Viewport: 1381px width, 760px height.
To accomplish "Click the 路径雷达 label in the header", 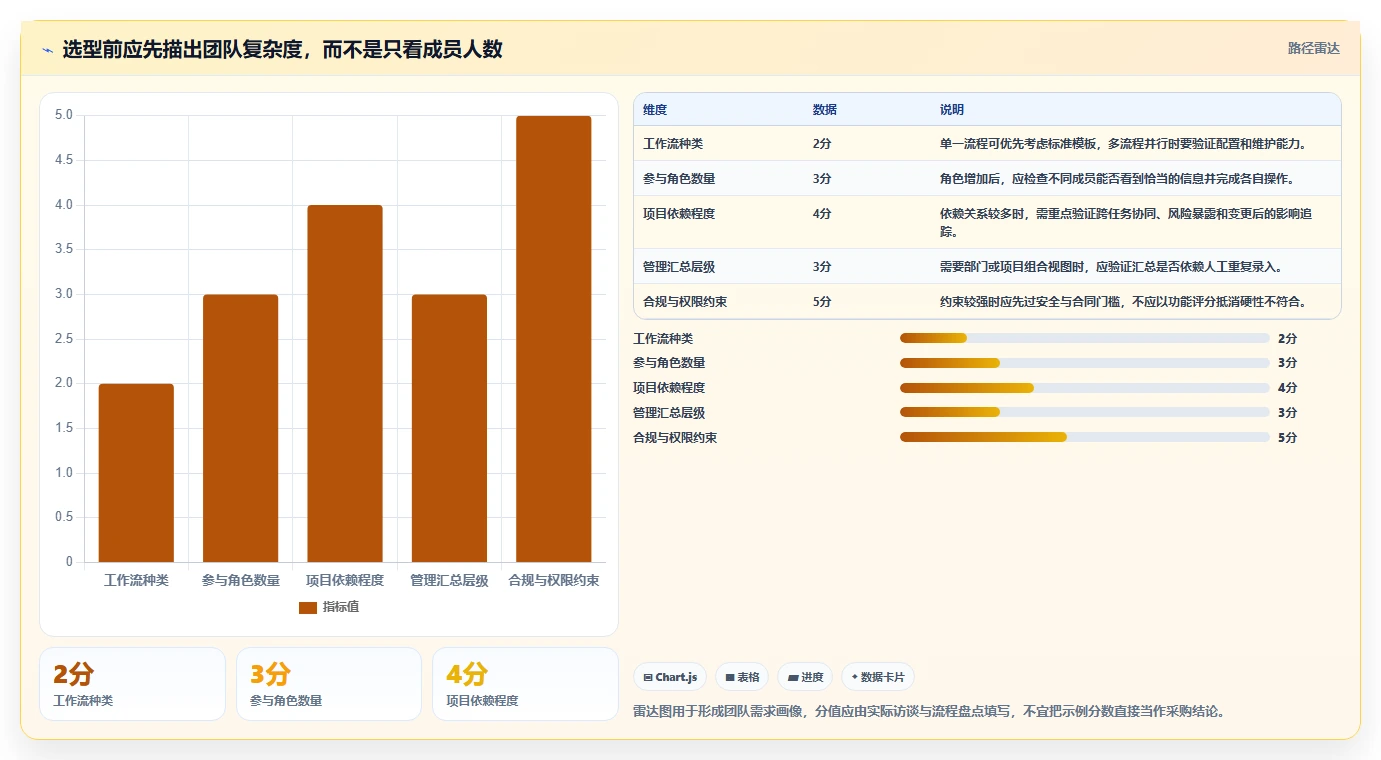I will tap(1313, 48).
